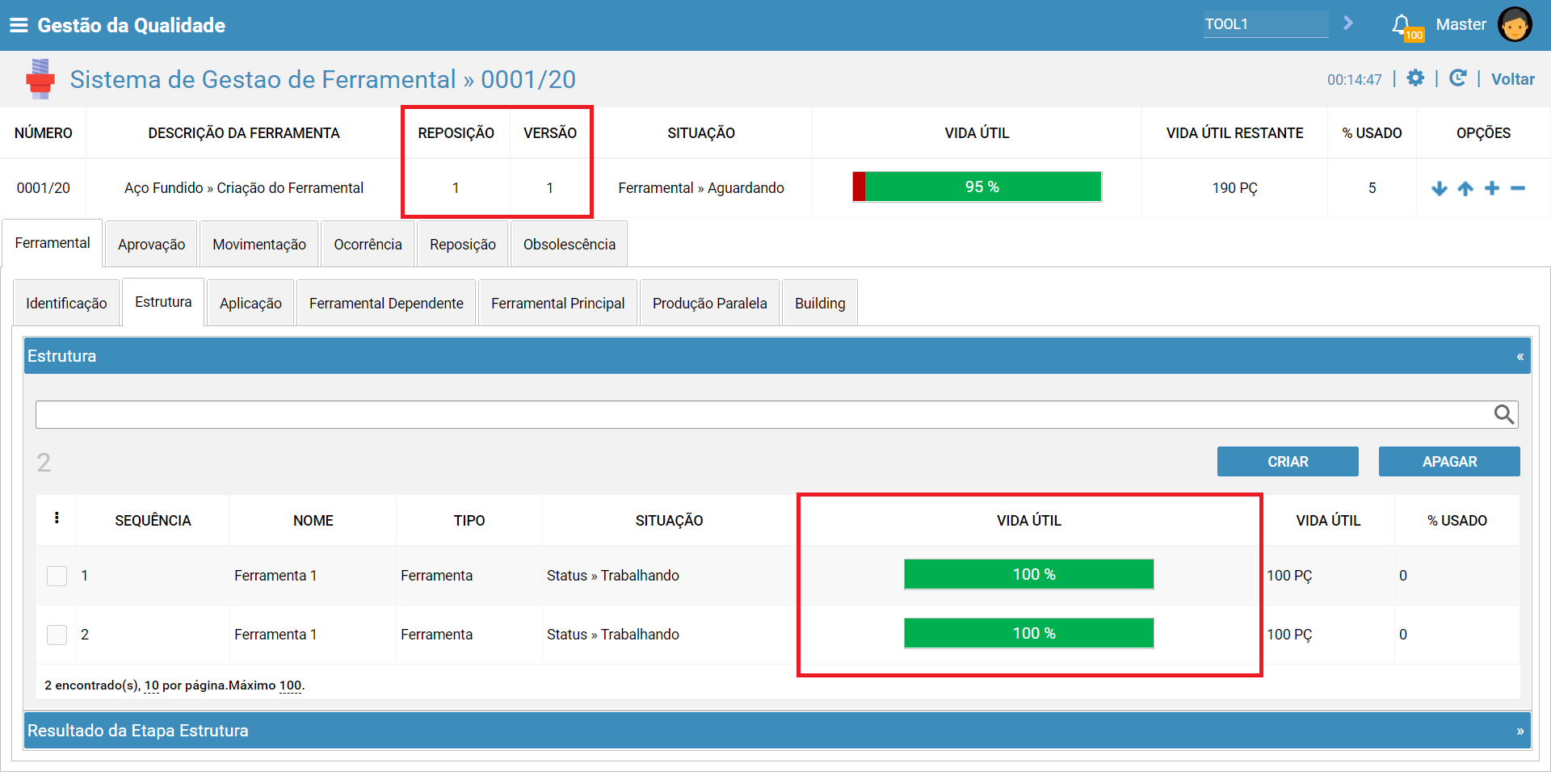Click the down arrow option icon
This screenshot has width=1551, height=784.
(x=1439, y=188)
